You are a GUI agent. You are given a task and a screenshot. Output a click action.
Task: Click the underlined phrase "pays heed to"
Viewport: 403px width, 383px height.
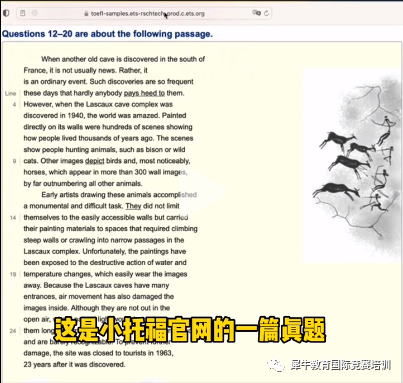pos(144,93)
